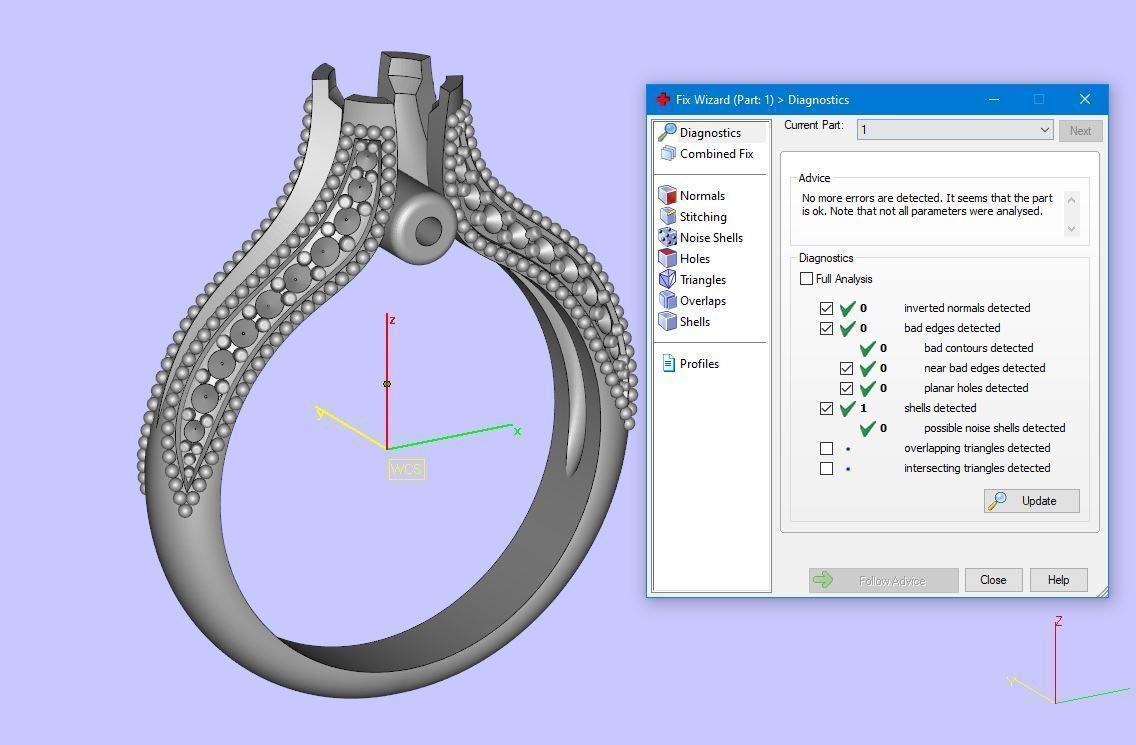Viewport: 1136px width, 745px height.
Task: Uncheck shells detected checkbox
Action: (x=826, y=408)
